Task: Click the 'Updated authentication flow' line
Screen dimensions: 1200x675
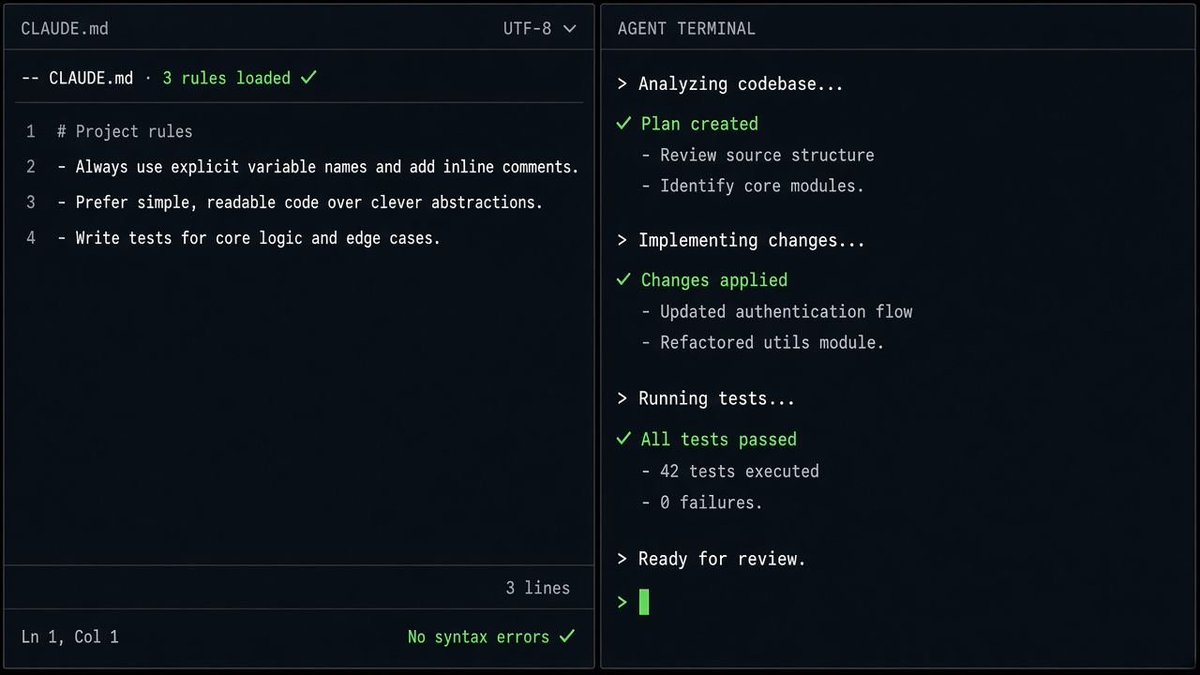Action: [777, 311]
